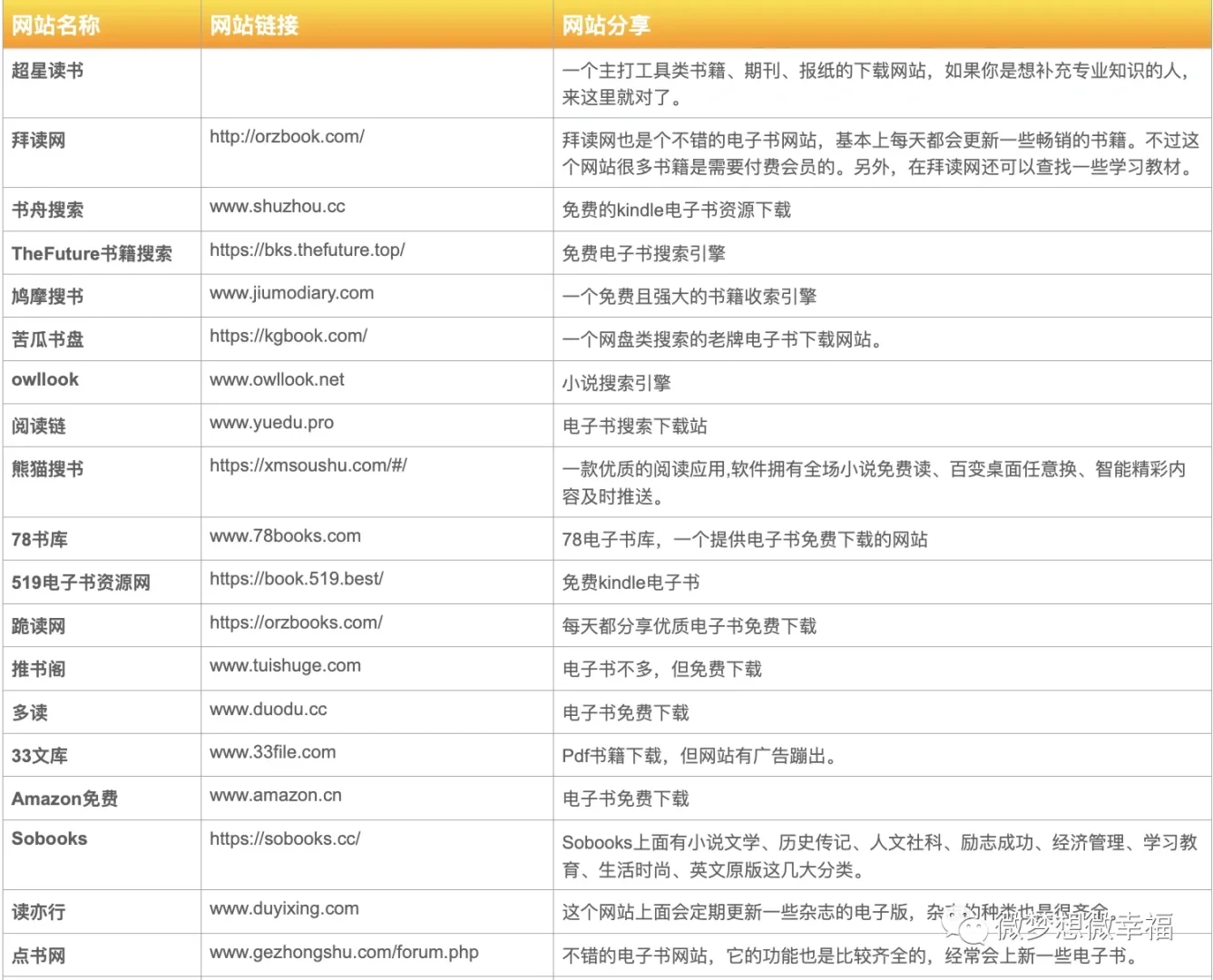Image resolution: width=1213 pixels, height=980 pixels.
Task: Click the 免费电子书搜索引擎 description
Action: click(x=643, y=253)
